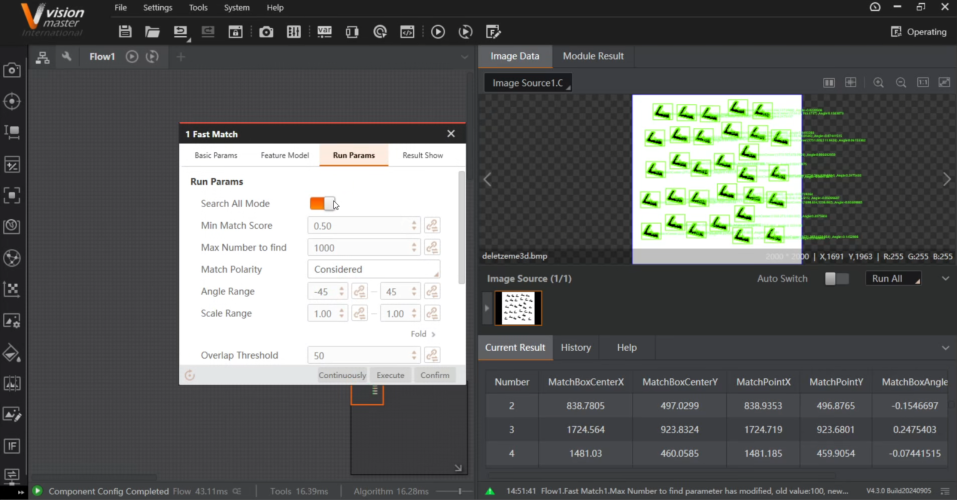Zoom in on the image view

(878, 82)
